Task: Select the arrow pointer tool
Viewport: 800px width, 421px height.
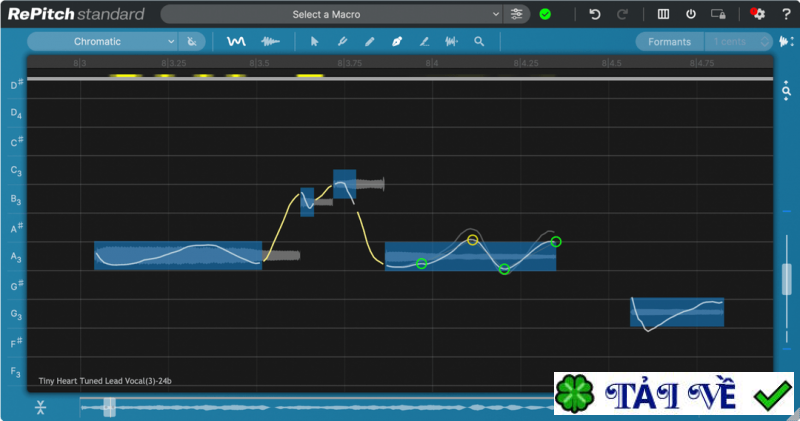Action: pyautogui.click(x=314, y=41)
